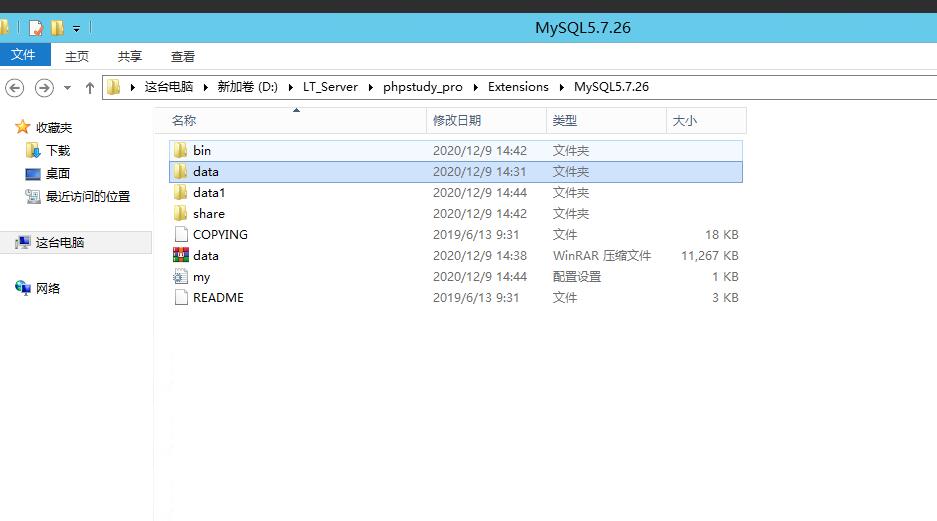Click phpstudy_pro in the address path

[422, 87]
